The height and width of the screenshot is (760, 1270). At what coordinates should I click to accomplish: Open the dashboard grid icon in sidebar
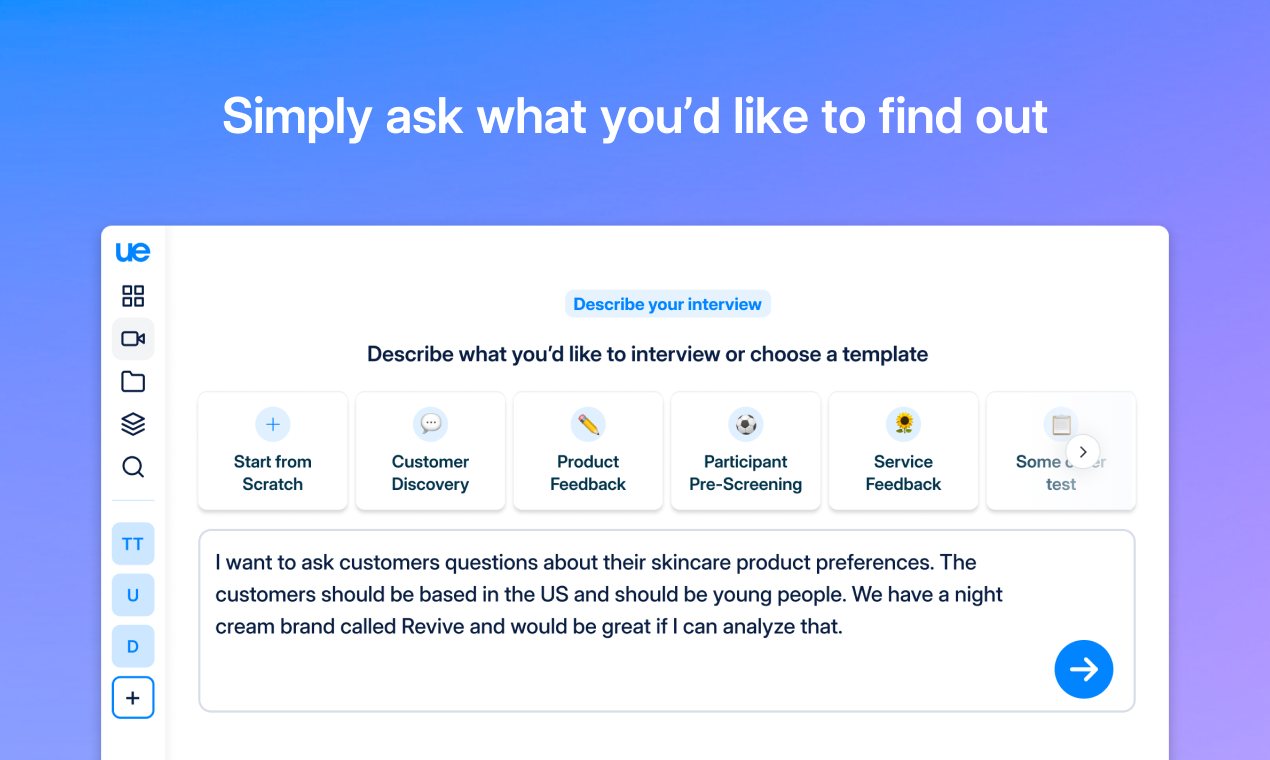tap(133, 295)
